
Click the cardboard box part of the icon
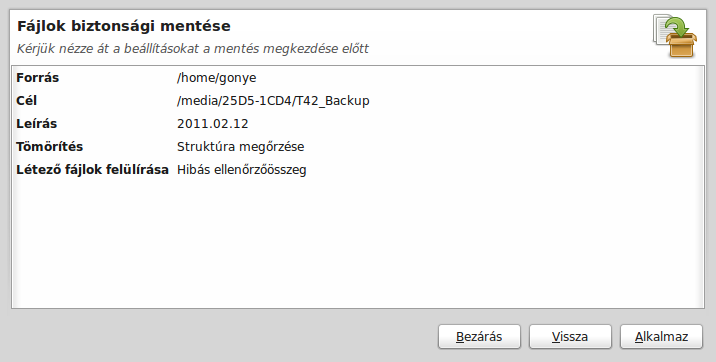click(681, 46)
